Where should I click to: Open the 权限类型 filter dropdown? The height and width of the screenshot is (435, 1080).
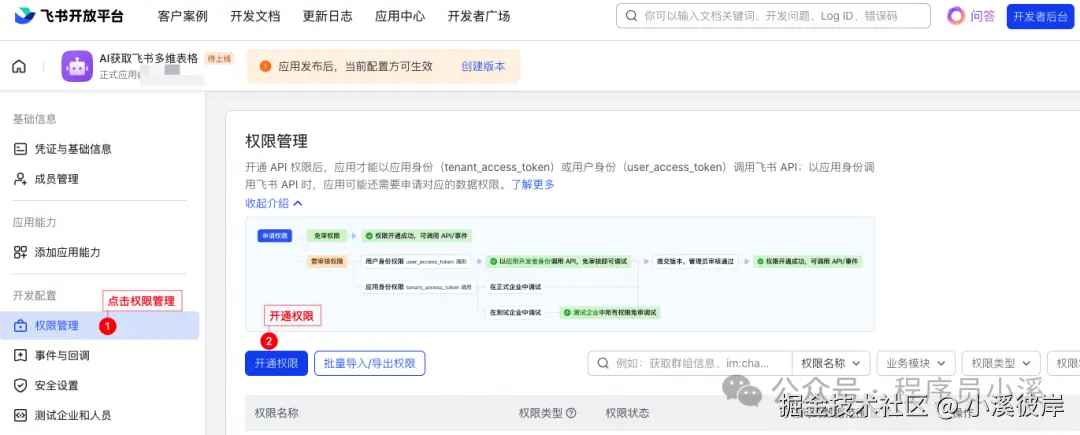1001,363
